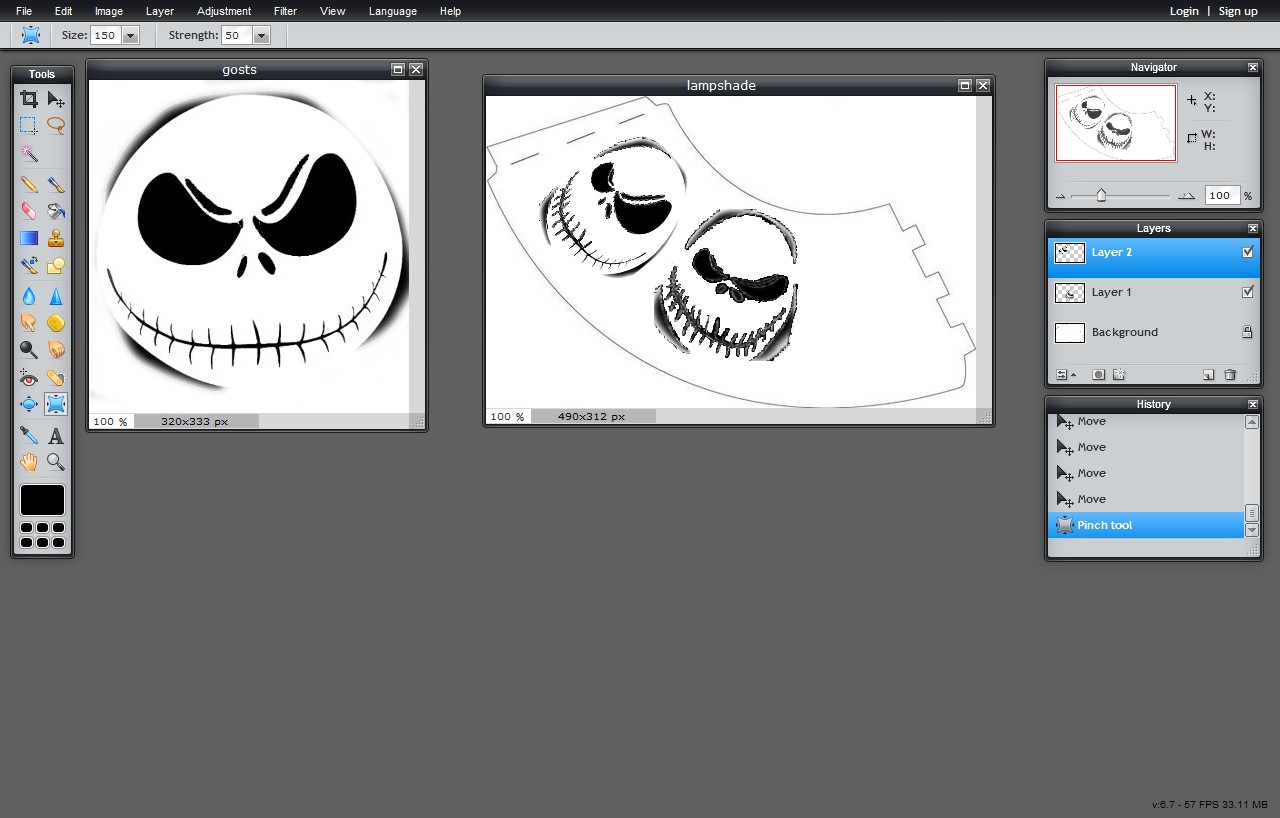
Task: Select Layer 1 in Layers panel
Action: pyautogui.click(x=1153, y=293)
